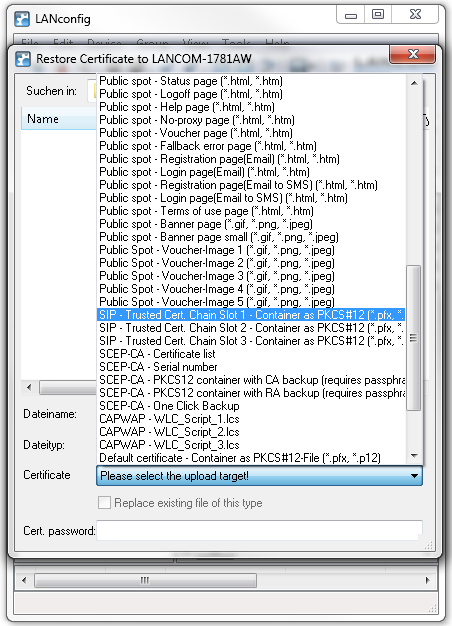
Task: Click the Restore Certificate dialog icon
Action: (x=23, y=59)
